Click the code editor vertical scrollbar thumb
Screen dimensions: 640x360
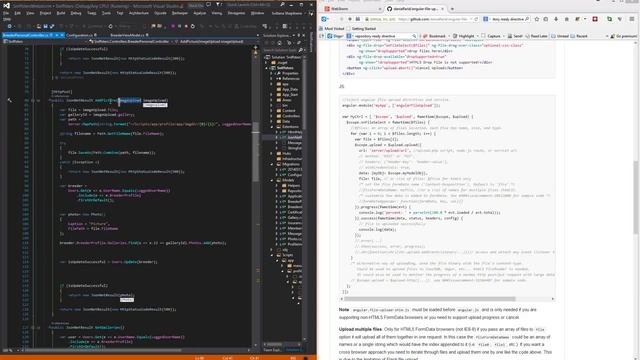[x=256, y=152]
